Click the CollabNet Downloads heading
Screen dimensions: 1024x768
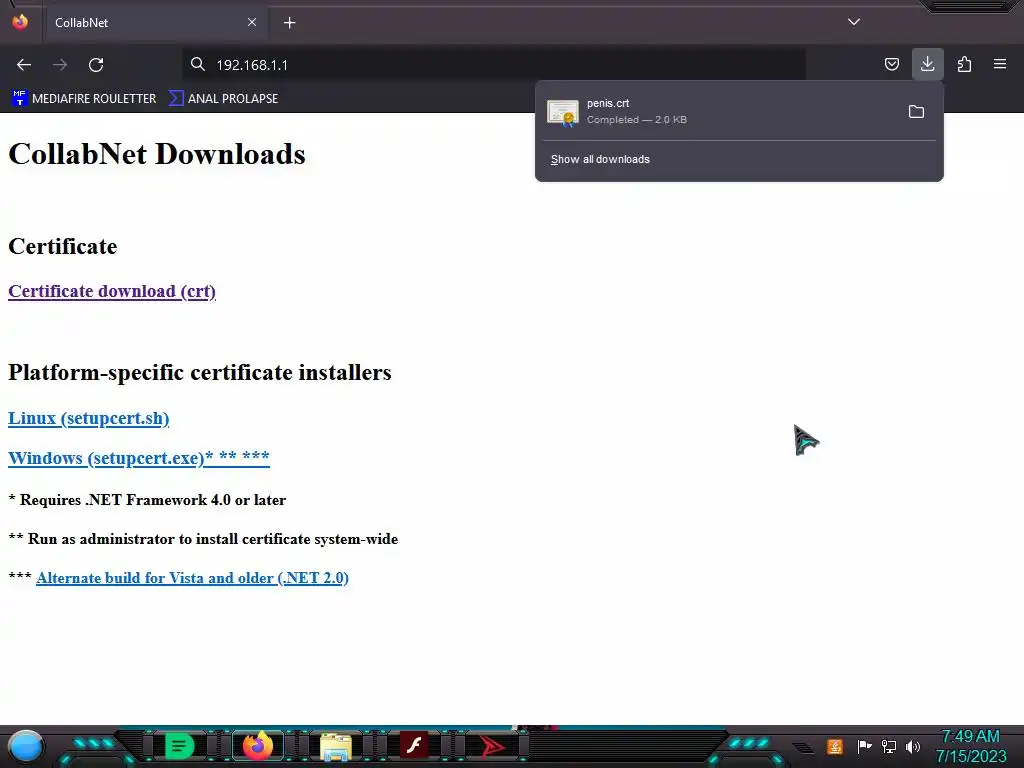pyautogui.click(x=157, y=154)
